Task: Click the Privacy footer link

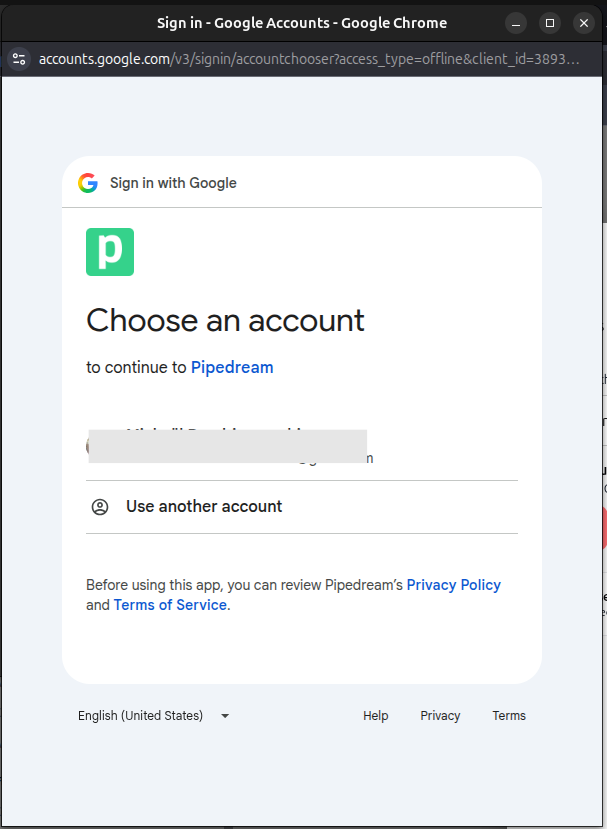Action: coord(440,715)
